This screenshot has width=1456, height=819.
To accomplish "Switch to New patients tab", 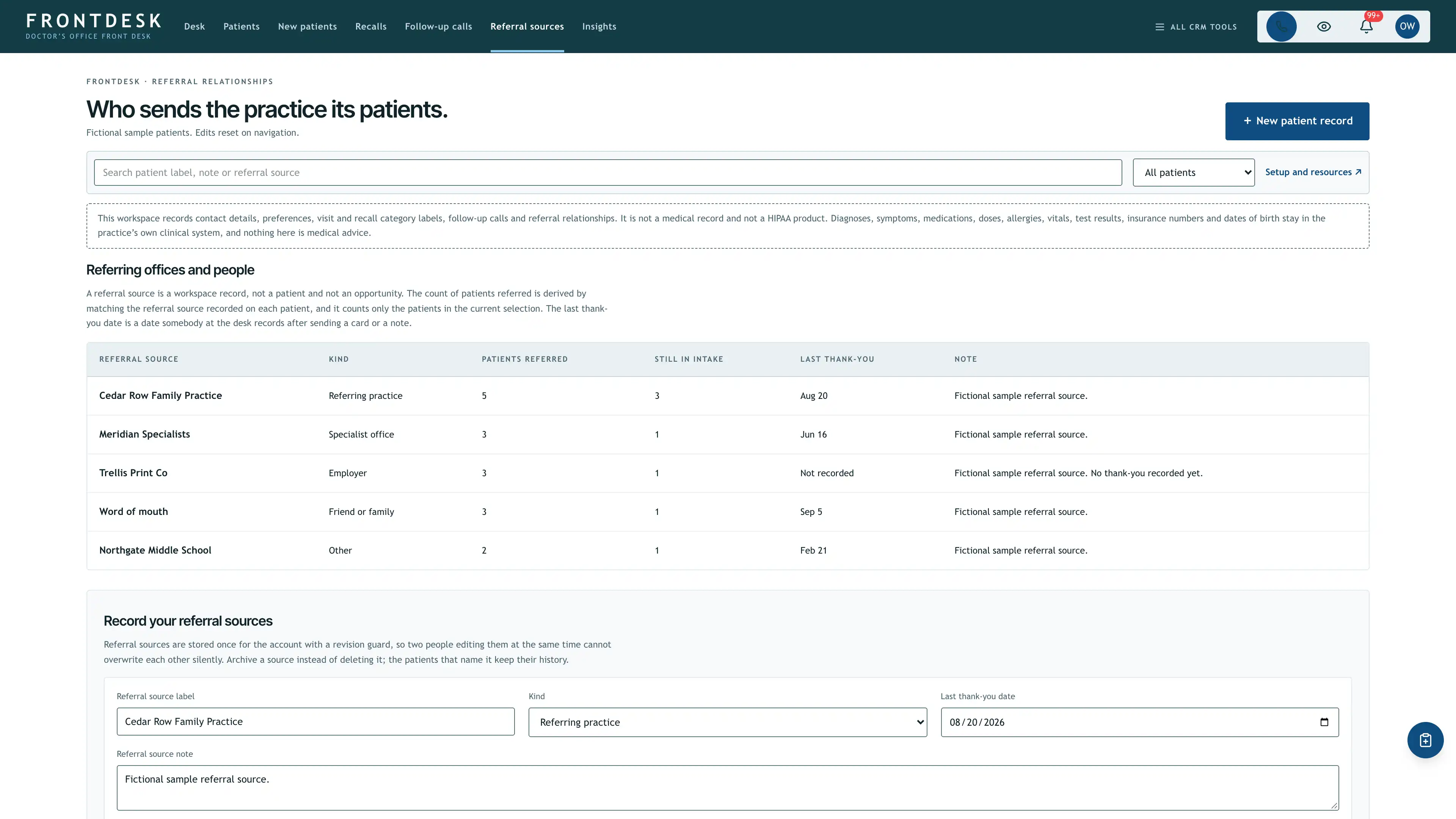I will 307,27.
